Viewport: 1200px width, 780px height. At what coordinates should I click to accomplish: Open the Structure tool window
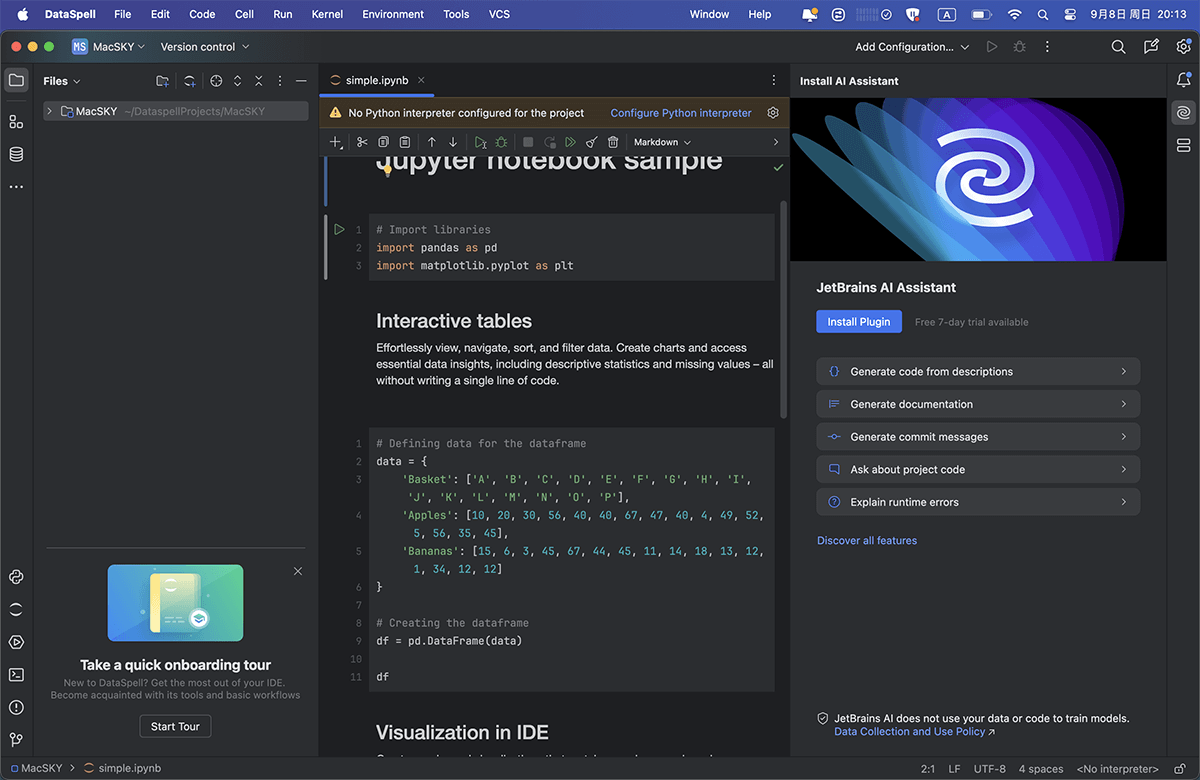point(16,122)
